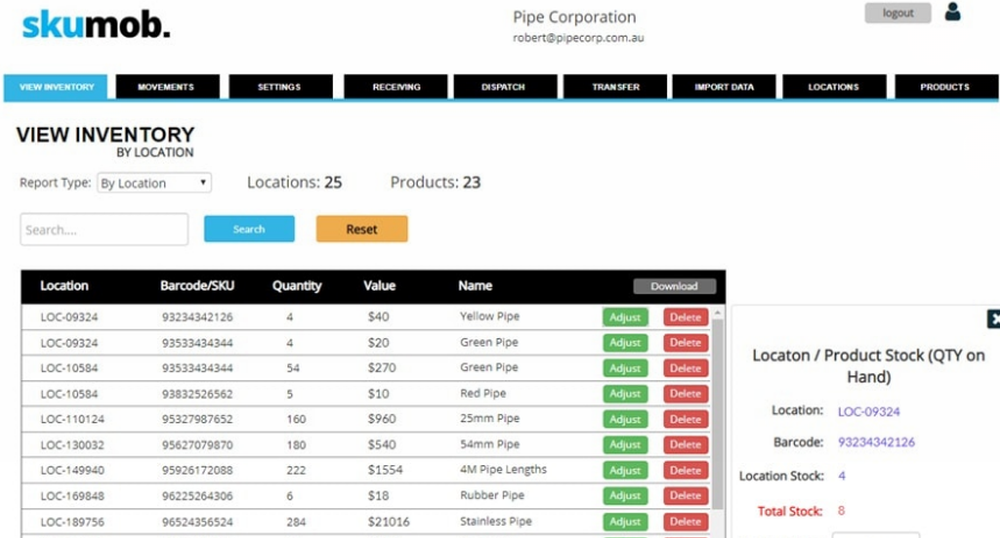Focus the Search input field
1000x538 pixels.
[104, 229]
